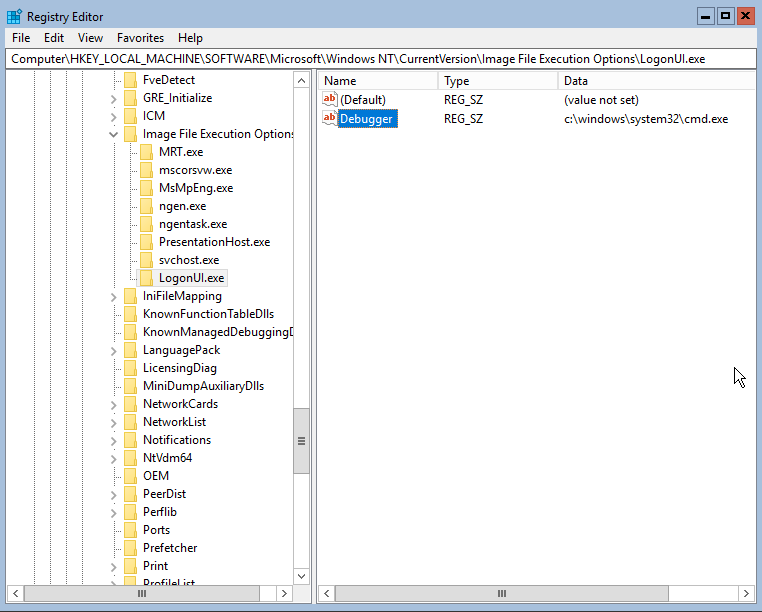Click tree pane scroll left arrow
This screenshot has height=612, width=762.
tap(15, 594)
